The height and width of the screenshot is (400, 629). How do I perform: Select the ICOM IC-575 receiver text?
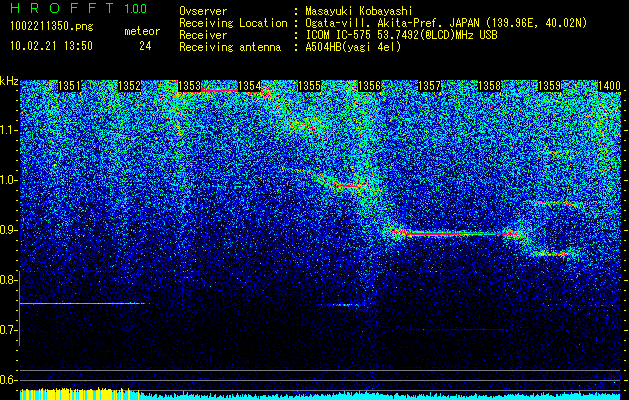[402, 35]
